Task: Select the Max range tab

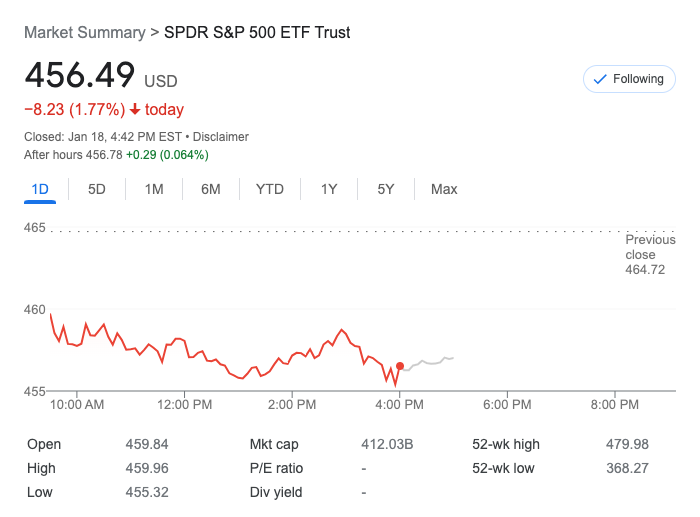Action: pyautogui.click(x=444, y=189)
